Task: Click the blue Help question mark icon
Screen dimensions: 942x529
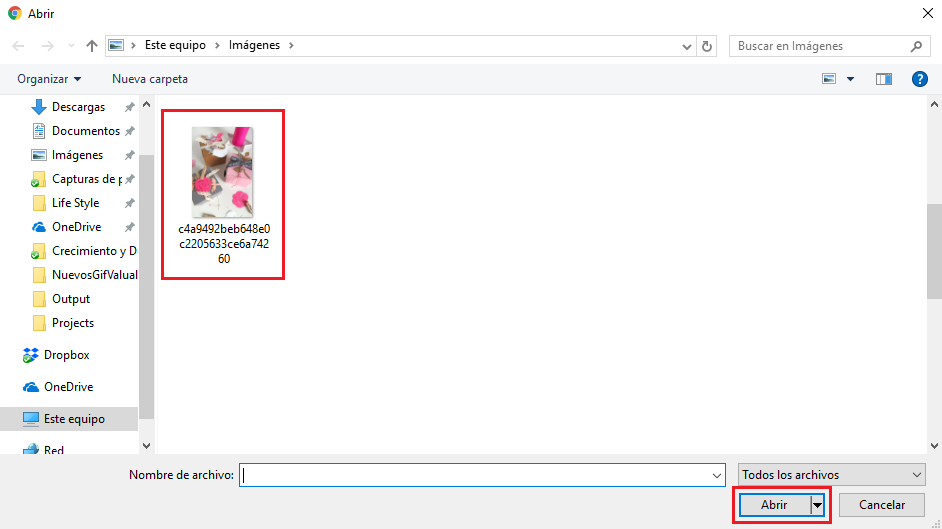Action: (x=919, y=79)
